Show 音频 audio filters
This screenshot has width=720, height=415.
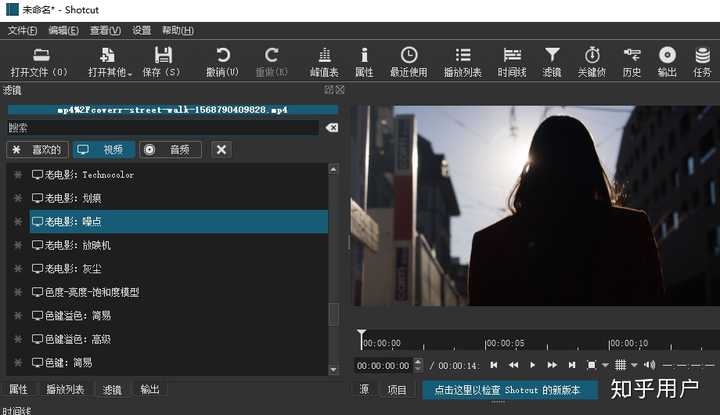[x=170, y=150]
